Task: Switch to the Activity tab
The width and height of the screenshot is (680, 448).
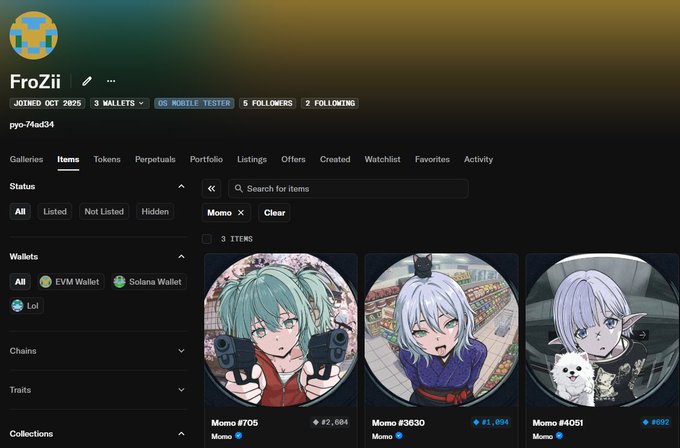Action: 478,159
